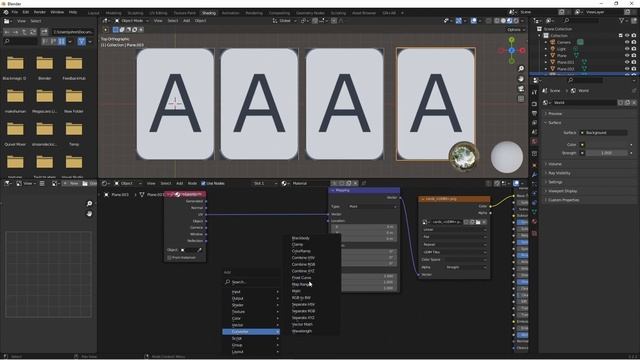Click the viewport zoom magnifier icon
Screen dimensions: 640x360
click(521, 69)
